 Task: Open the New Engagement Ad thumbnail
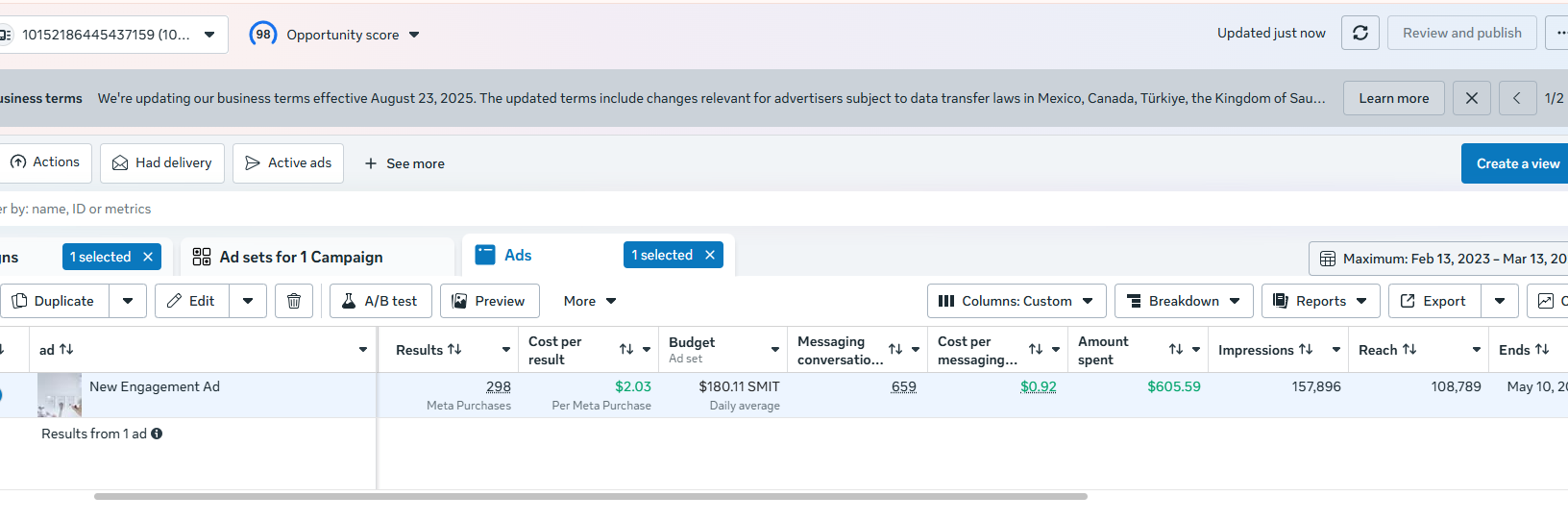point(60,395)
